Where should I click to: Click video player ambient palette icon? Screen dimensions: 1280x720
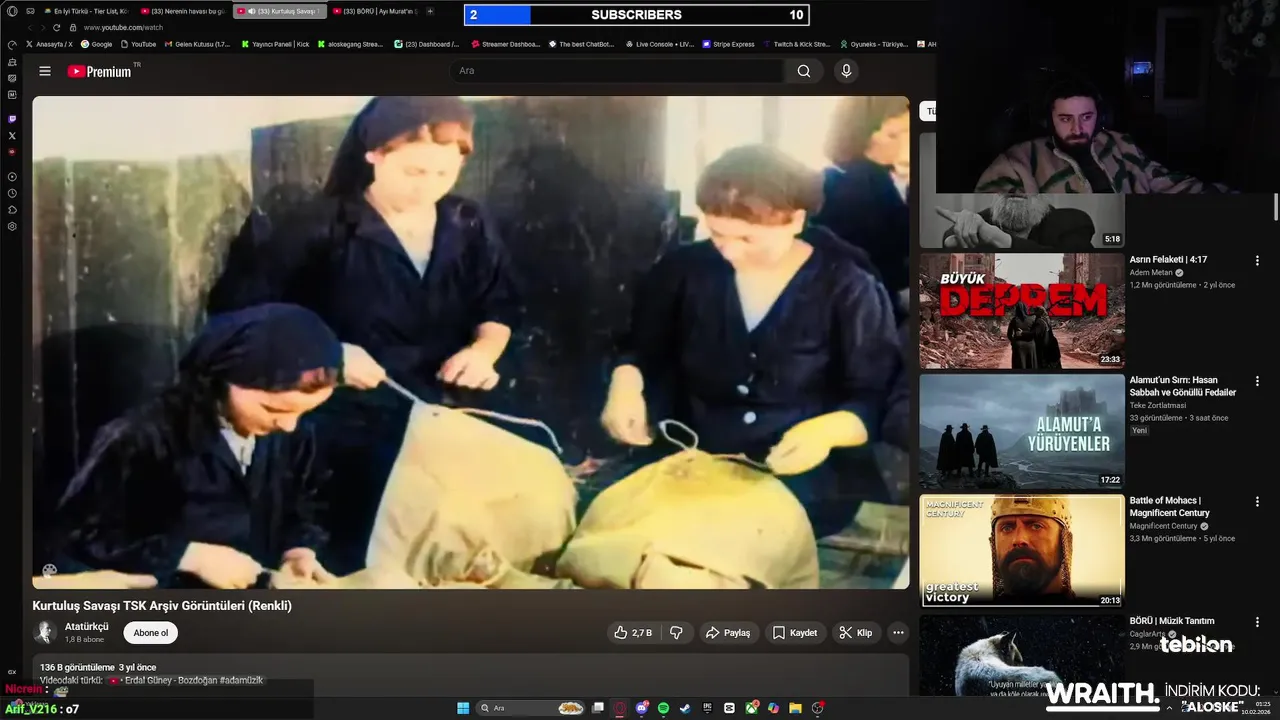click(49, 571)
